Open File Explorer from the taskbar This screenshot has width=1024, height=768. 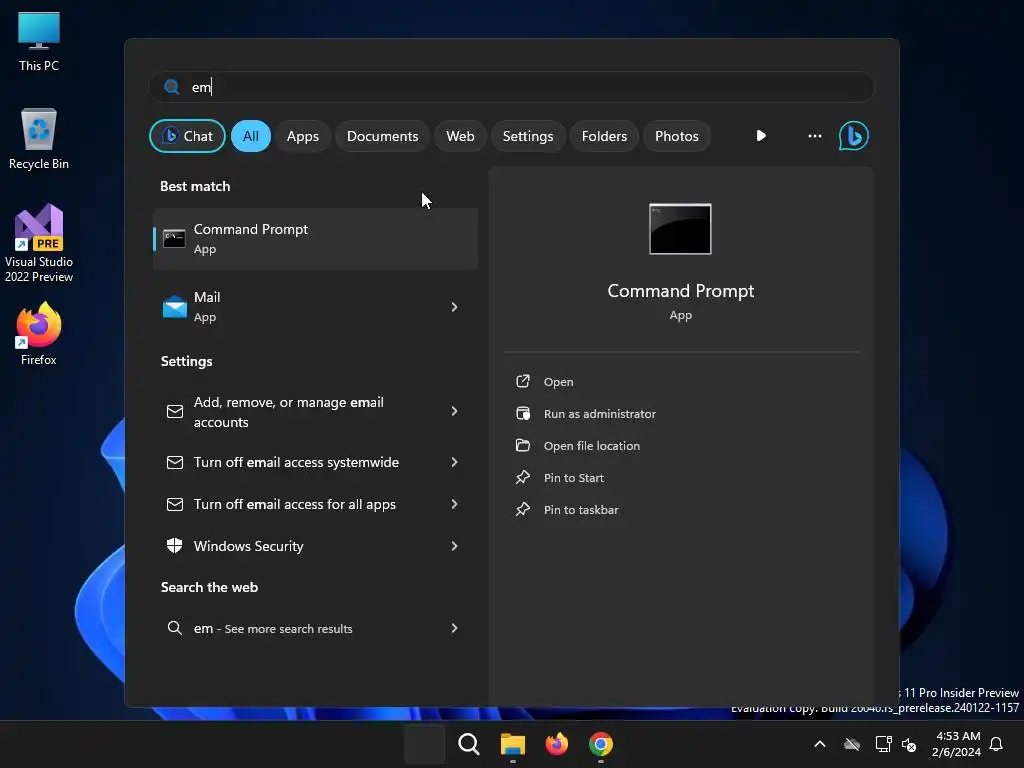513,744
